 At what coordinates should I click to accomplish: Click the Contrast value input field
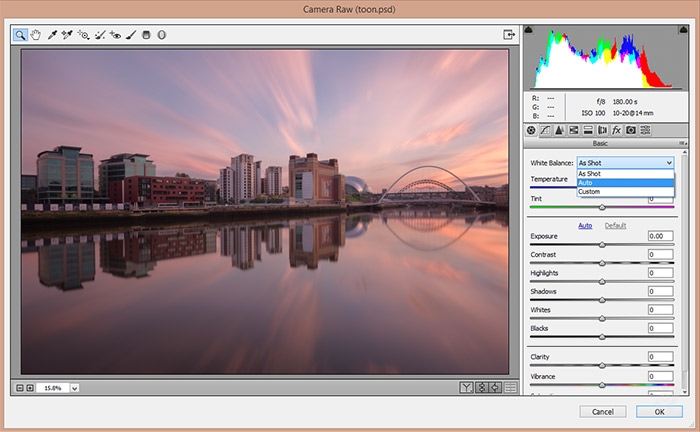coord(660,255)
